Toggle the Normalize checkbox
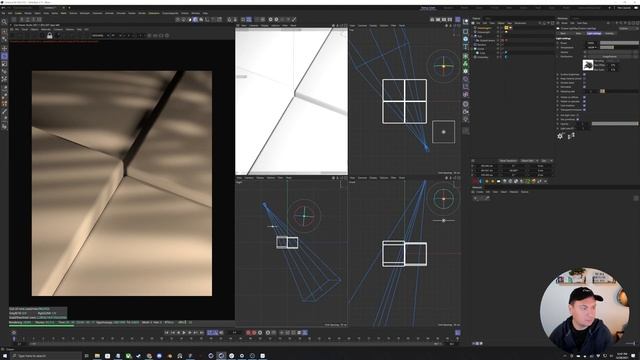This screenshot has height=360, width=640. (584, 87)
